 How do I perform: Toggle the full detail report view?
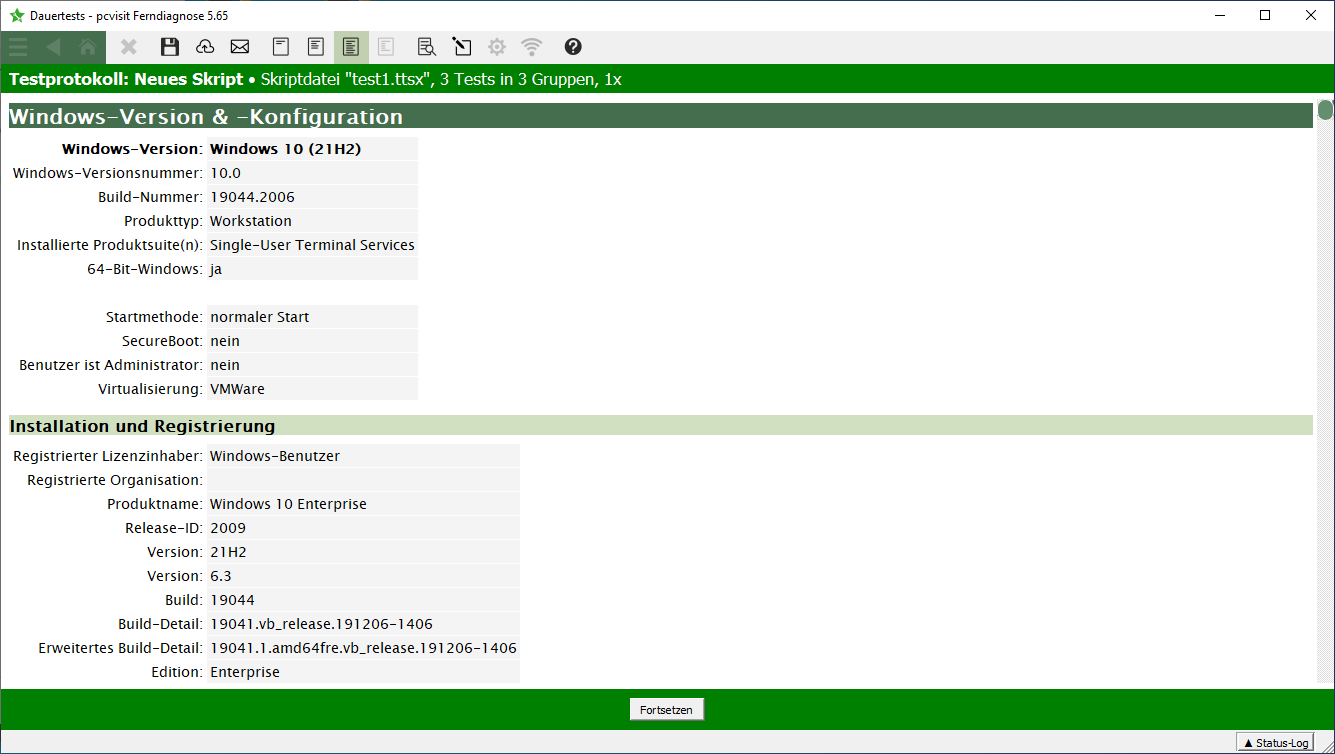click(351, 47)
